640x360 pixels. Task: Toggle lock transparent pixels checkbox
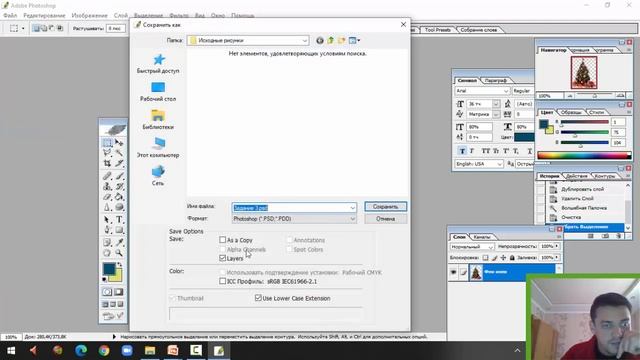coord(485,258)
